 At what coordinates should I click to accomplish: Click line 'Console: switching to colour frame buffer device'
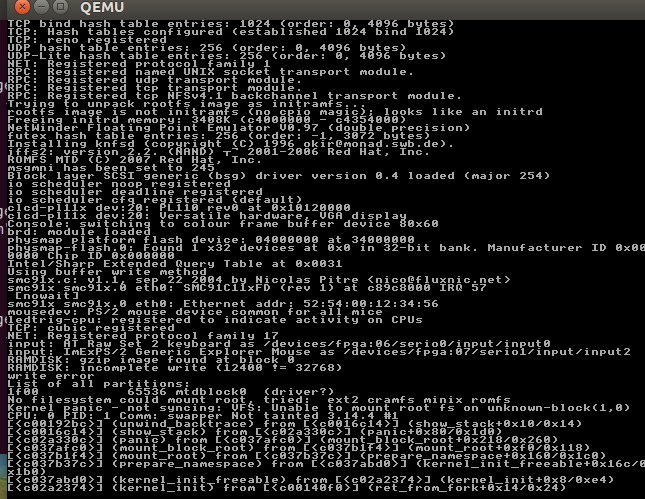click(x=223, y=224)
